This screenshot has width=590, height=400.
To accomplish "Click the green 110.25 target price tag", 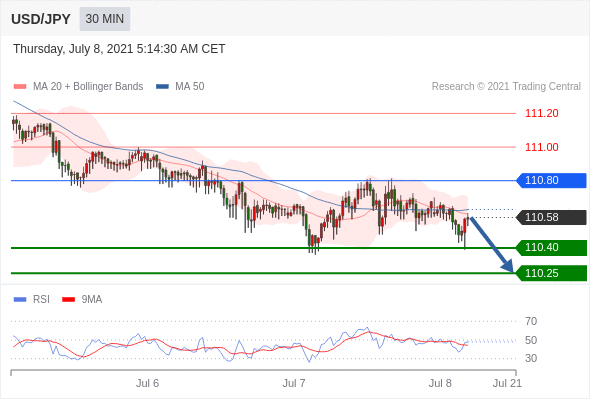I will coord(551,273).
